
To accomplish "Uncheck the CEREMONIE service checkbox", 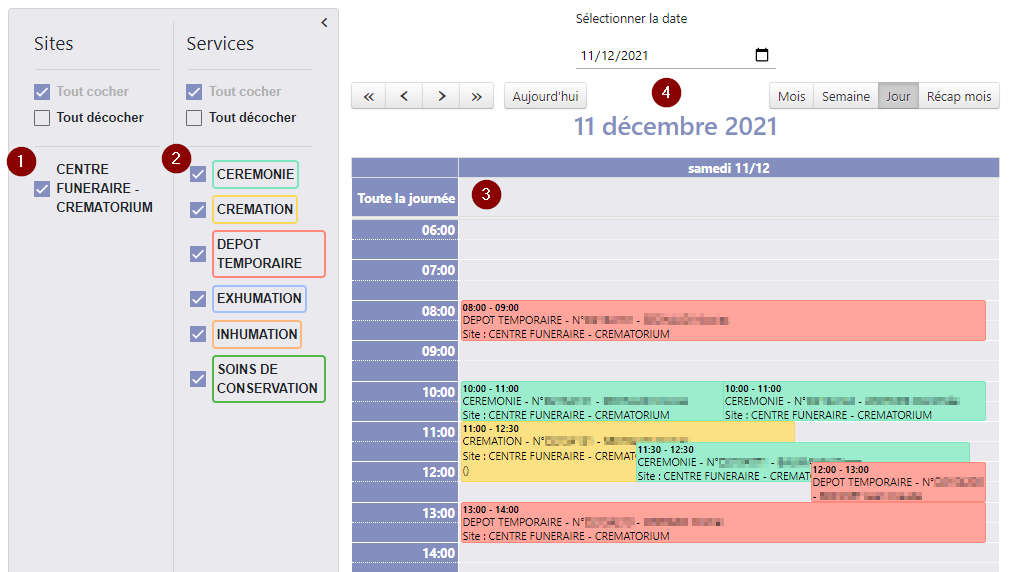I will point(198,174).
